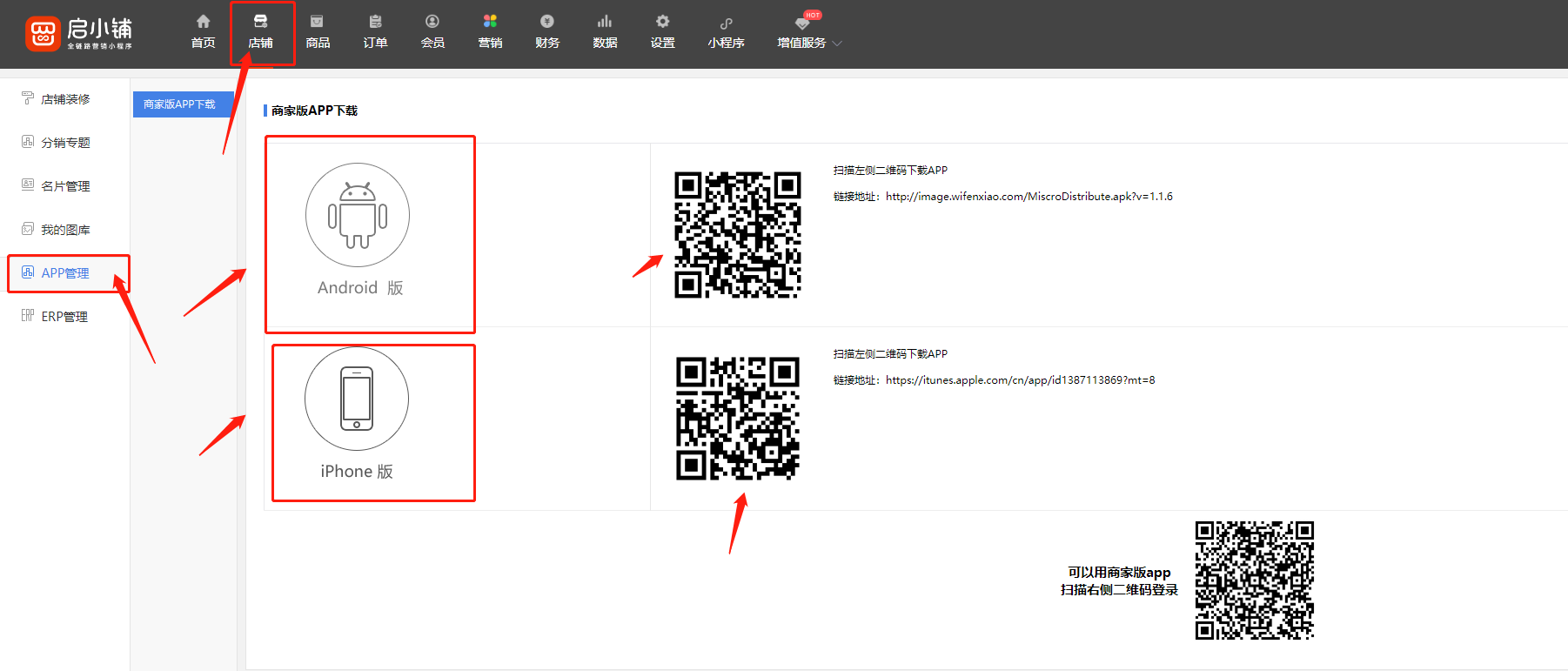Click the Android 版 label
1568x671 pixels.
click(x=360, y=288)
